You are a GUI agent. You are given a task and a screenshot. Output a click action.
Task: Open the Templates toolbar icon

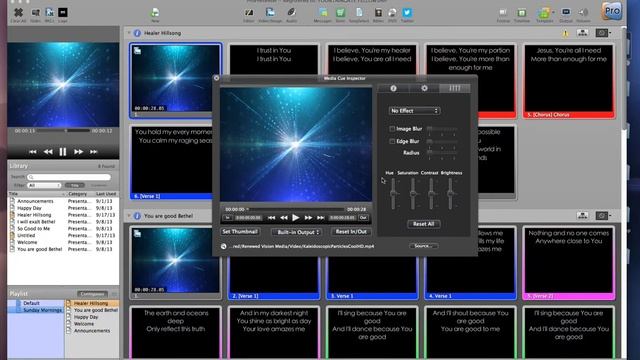[x=544, y=13]
